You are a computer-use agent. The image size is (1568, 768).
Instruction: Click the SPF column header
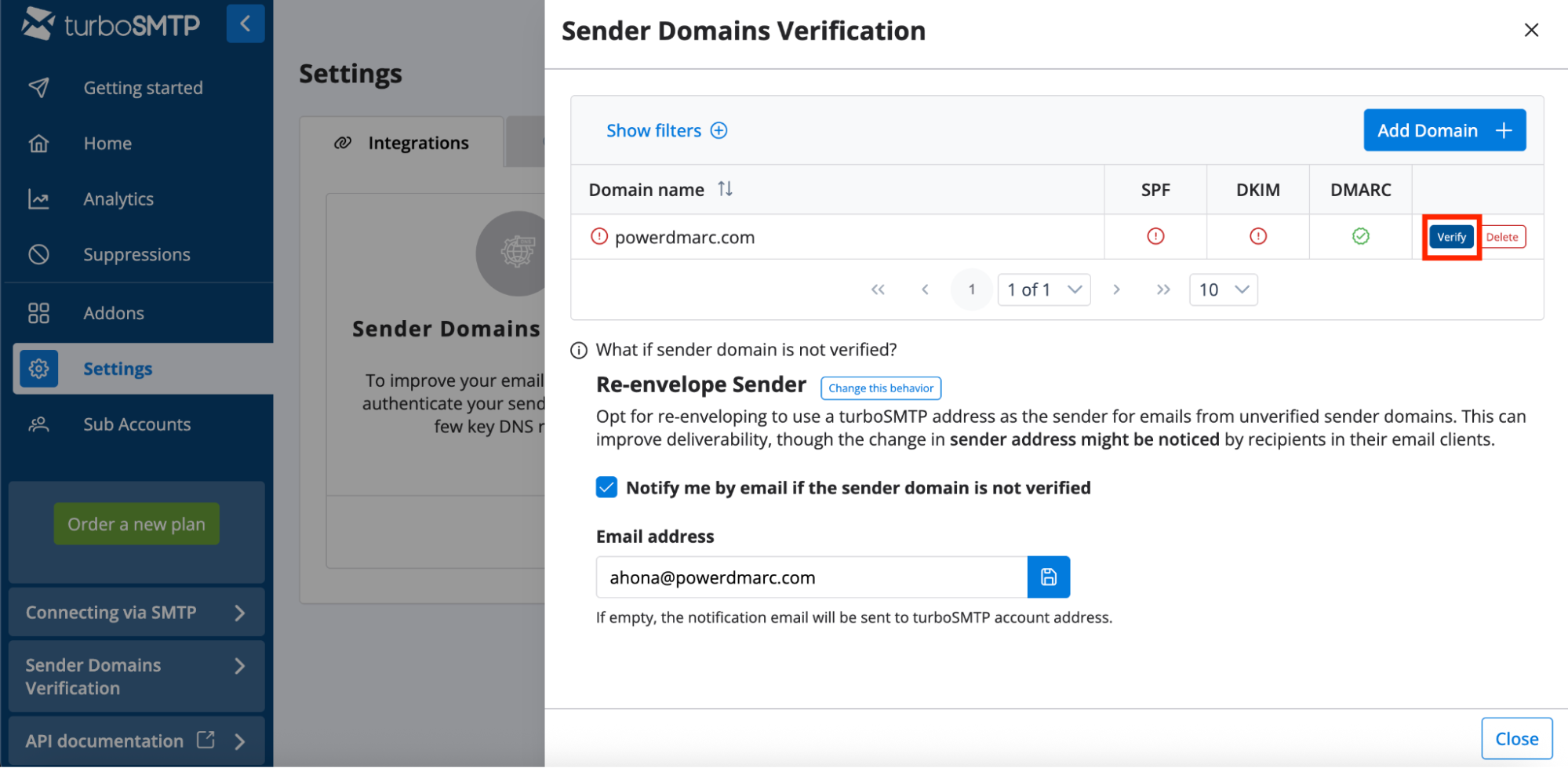(1155, 189)
